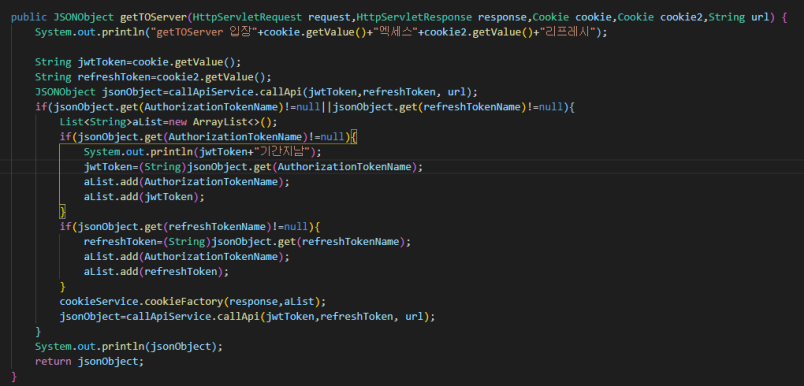Select the "엑세스" string literal
The width and height of the screenshot is (804, 386).
pyautogui.click(x=396, y=32)
